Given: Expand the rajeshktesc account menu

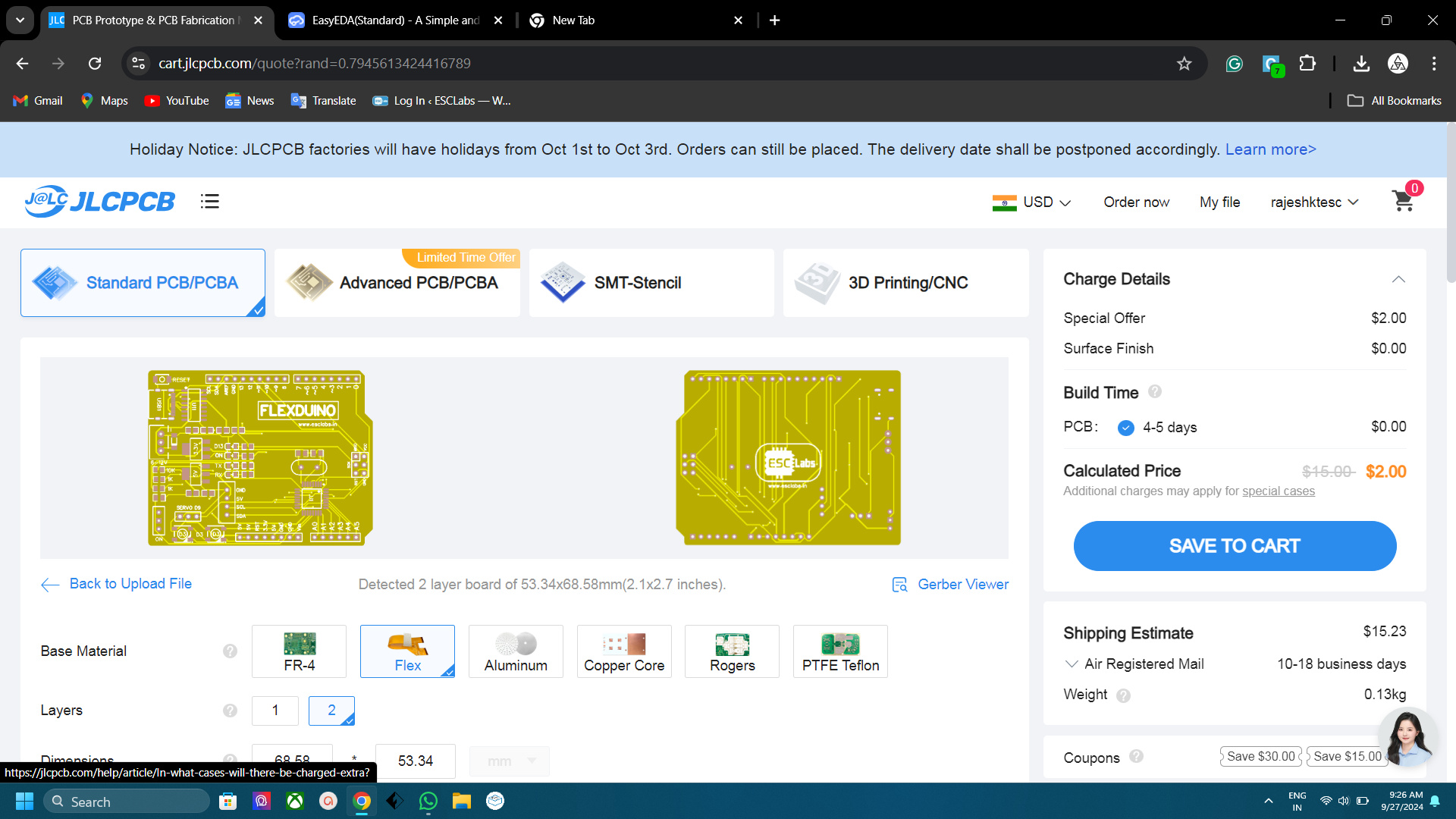Looking at the screenshot, I should point(1314,202).
